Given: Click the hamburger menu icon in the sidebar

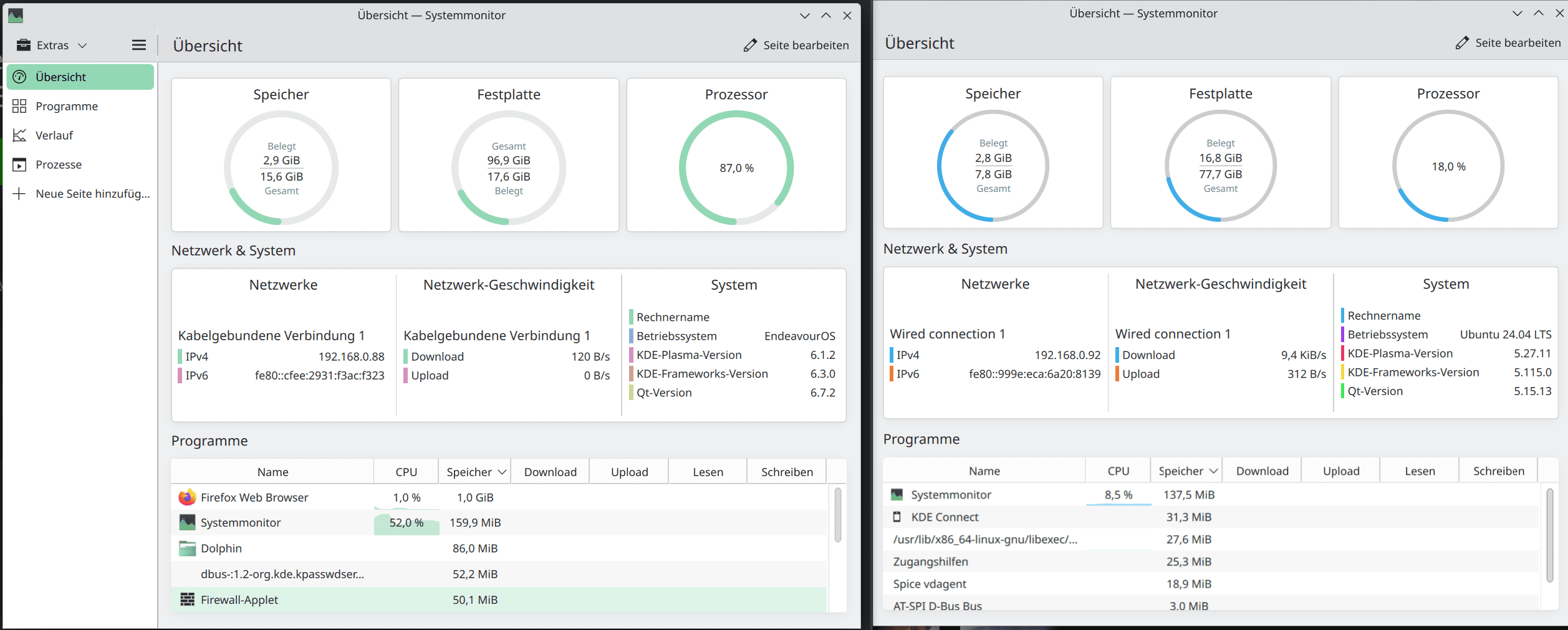Looking at the screenshot, I should pos(139,45).
